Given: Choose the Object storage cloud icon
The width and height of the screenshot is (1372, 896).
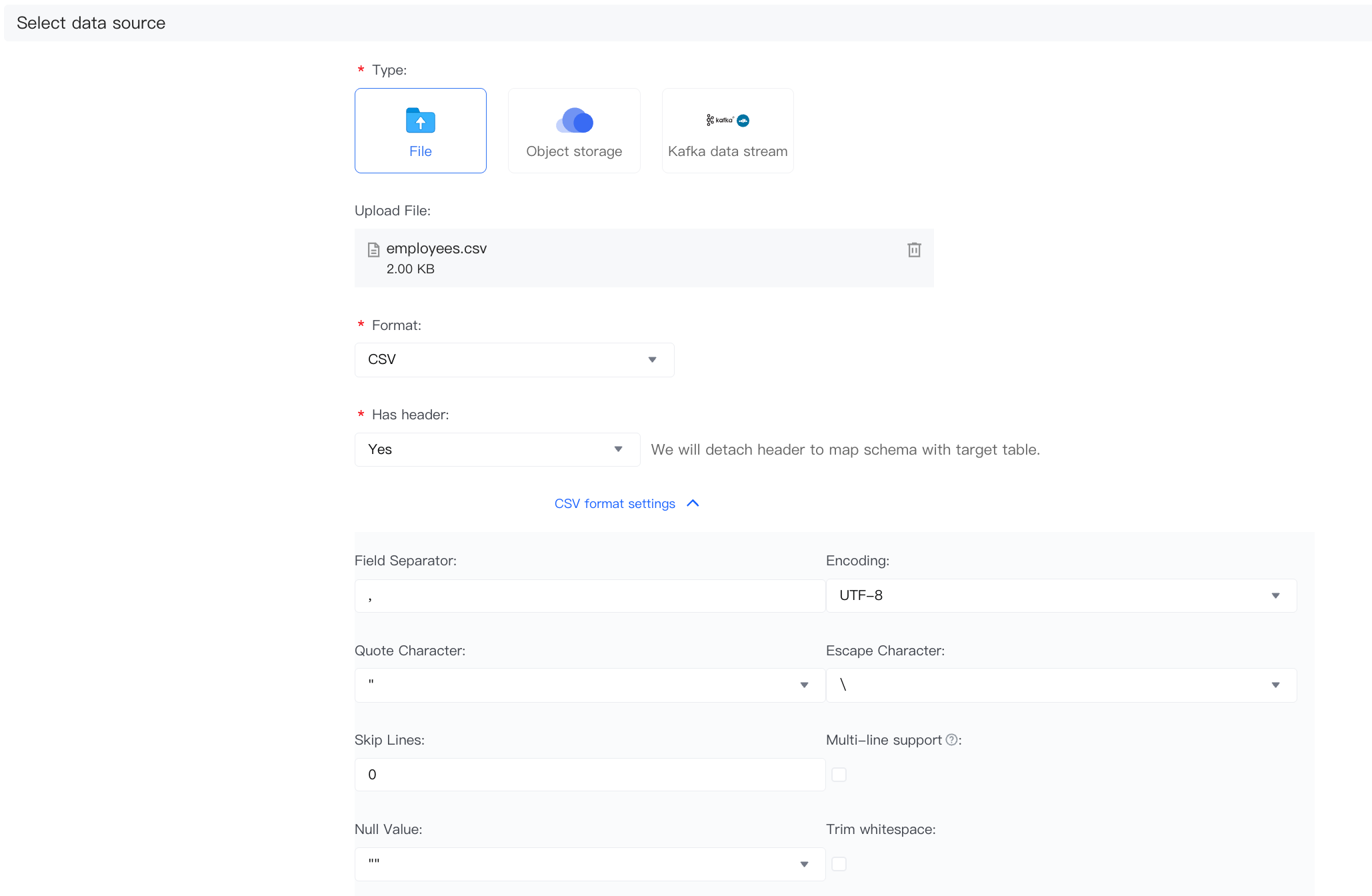Looking at the screenshot, I should pyautogui.click(x=574, y=121).
